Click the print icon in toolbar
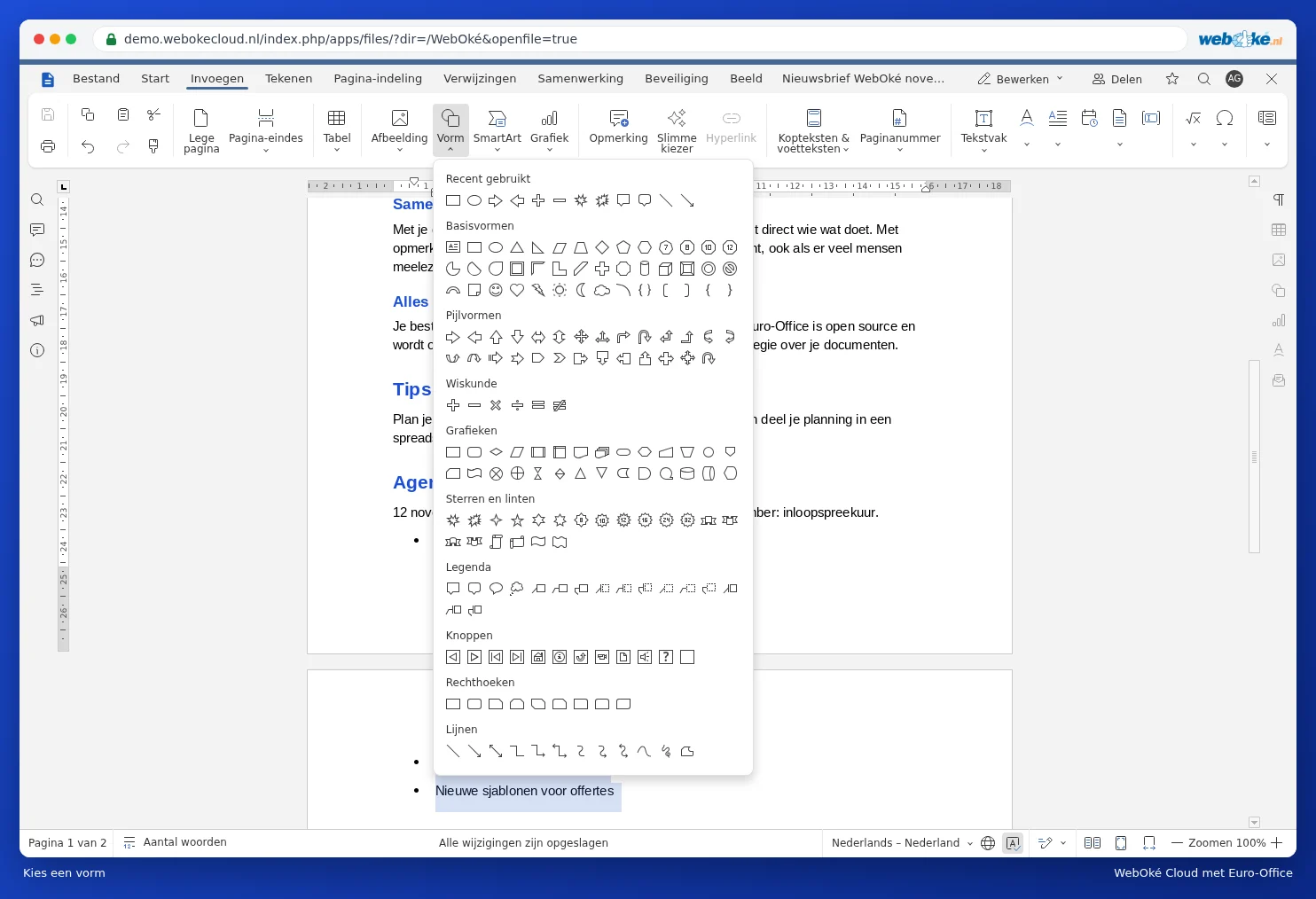Image resolution: width=1316 pixels, height=899 pixels. [48, 146]
